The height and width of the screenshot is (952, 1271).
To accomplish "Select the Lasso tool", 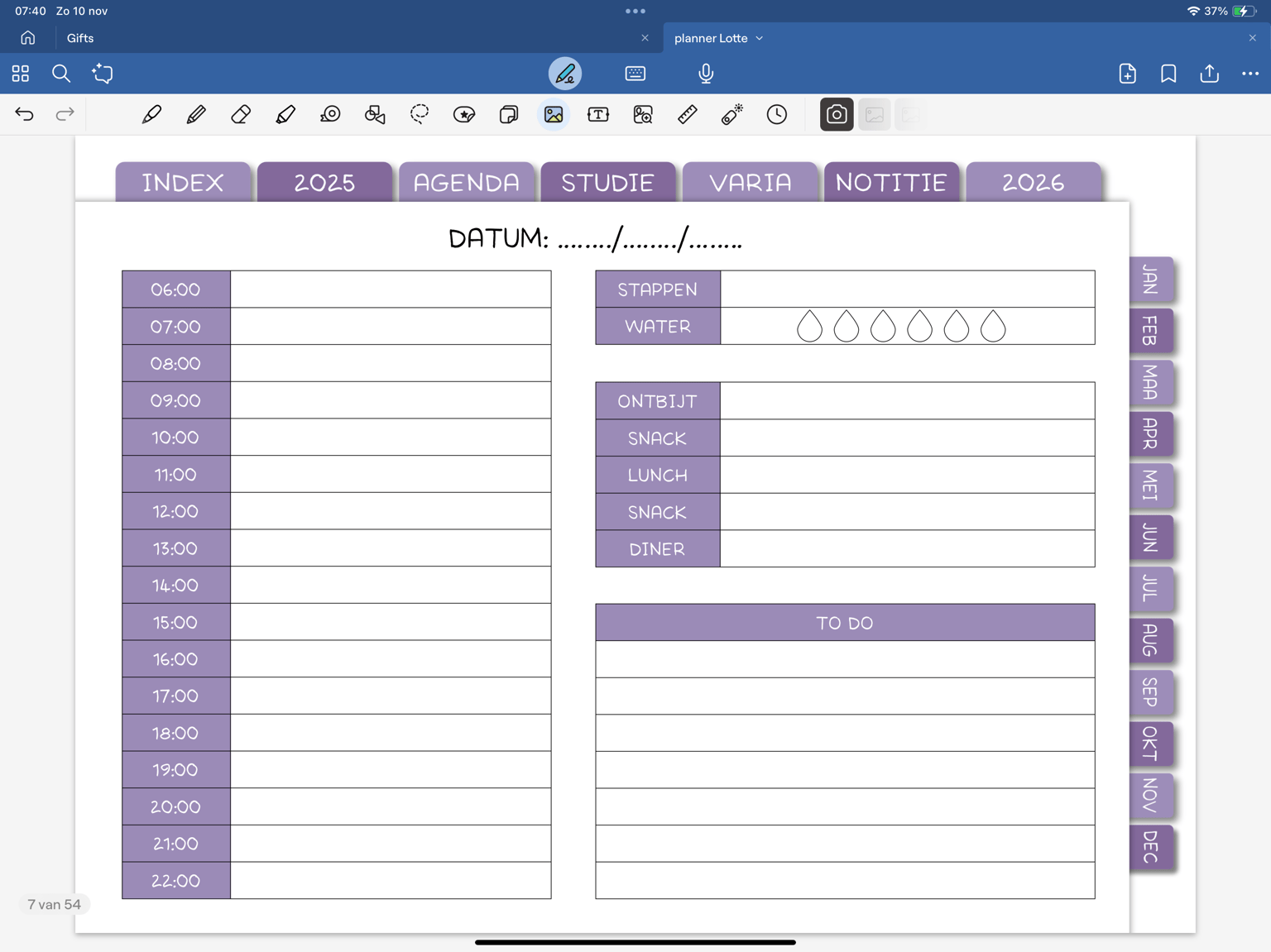I will 420,114.
